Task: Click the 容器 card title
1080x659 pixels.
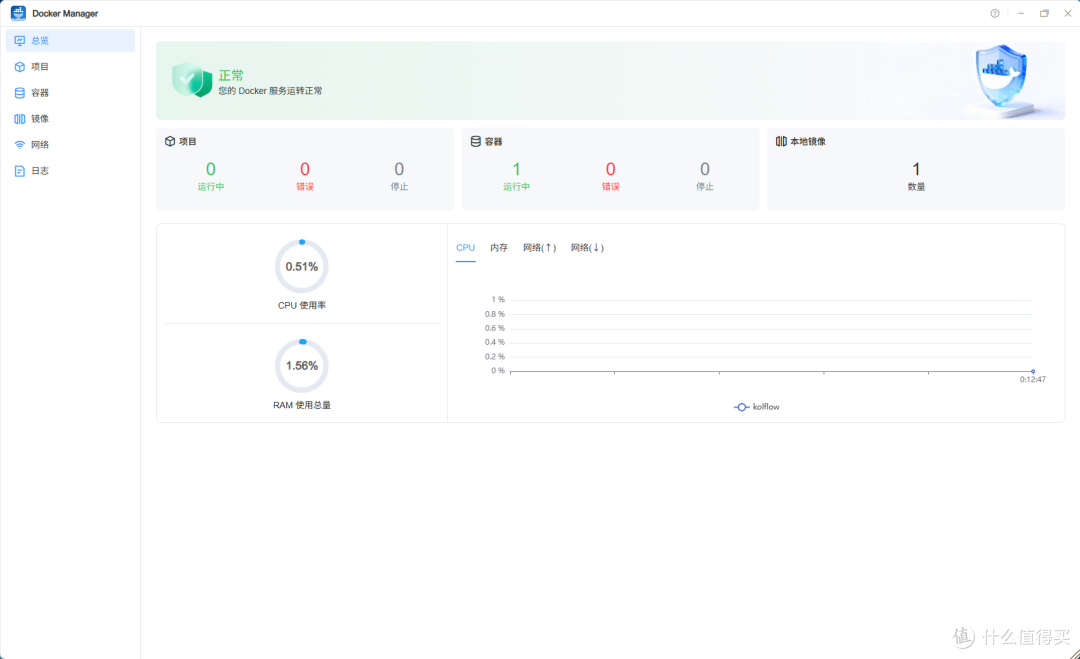Action: (x=493, y=141)
